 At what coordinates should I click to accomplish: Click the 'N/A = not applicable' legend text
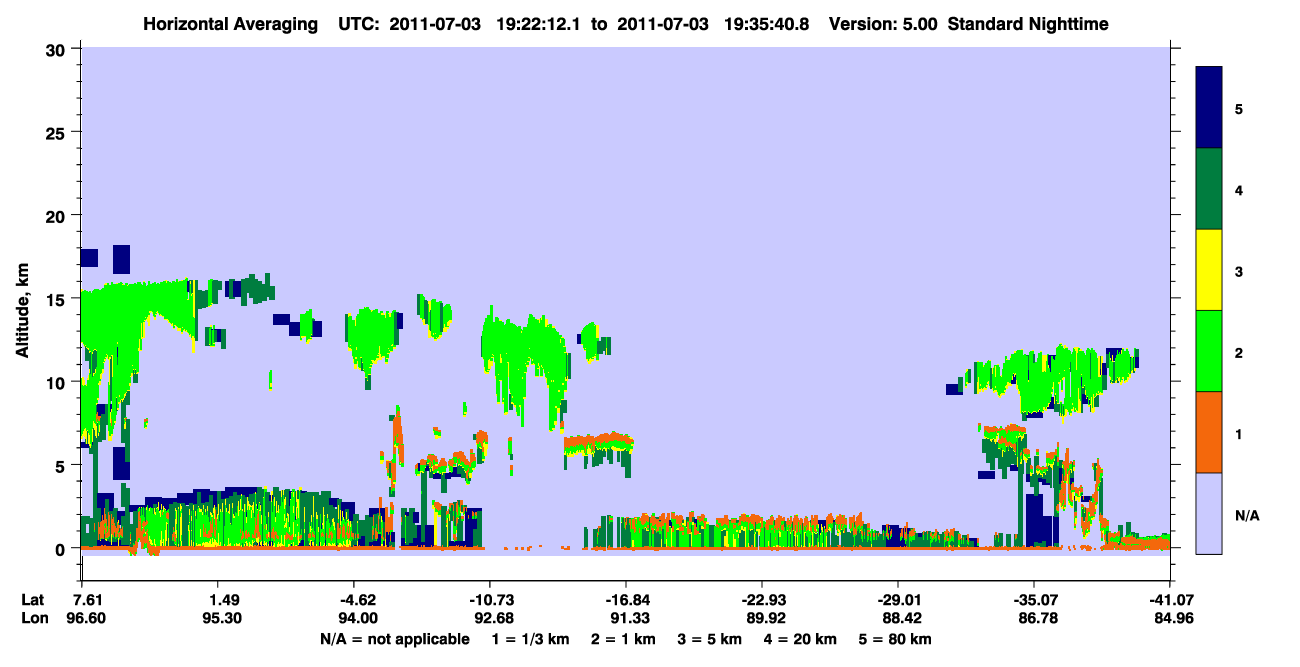(394, 639)
